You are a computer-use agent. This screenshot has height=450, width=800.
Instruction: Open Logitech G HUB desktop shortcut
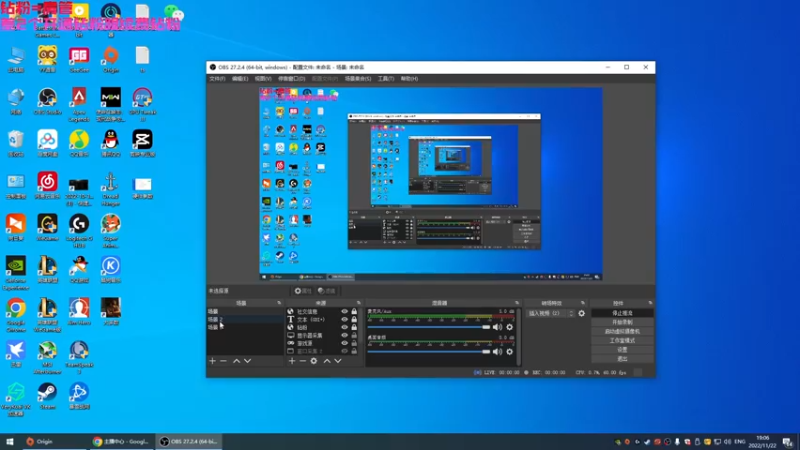point(79,231)
